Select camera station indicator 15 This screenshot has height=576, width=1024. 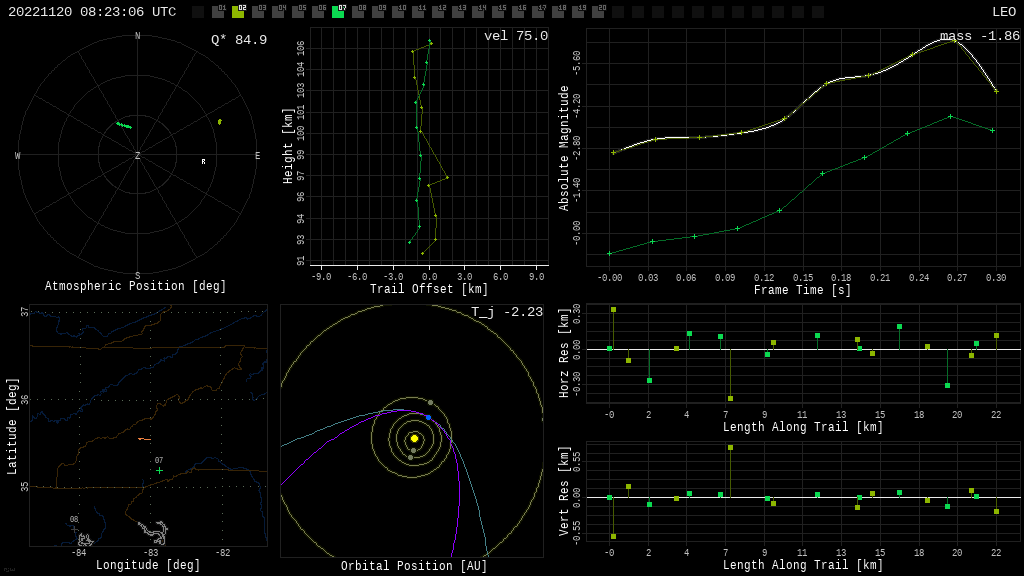point(498,12)
